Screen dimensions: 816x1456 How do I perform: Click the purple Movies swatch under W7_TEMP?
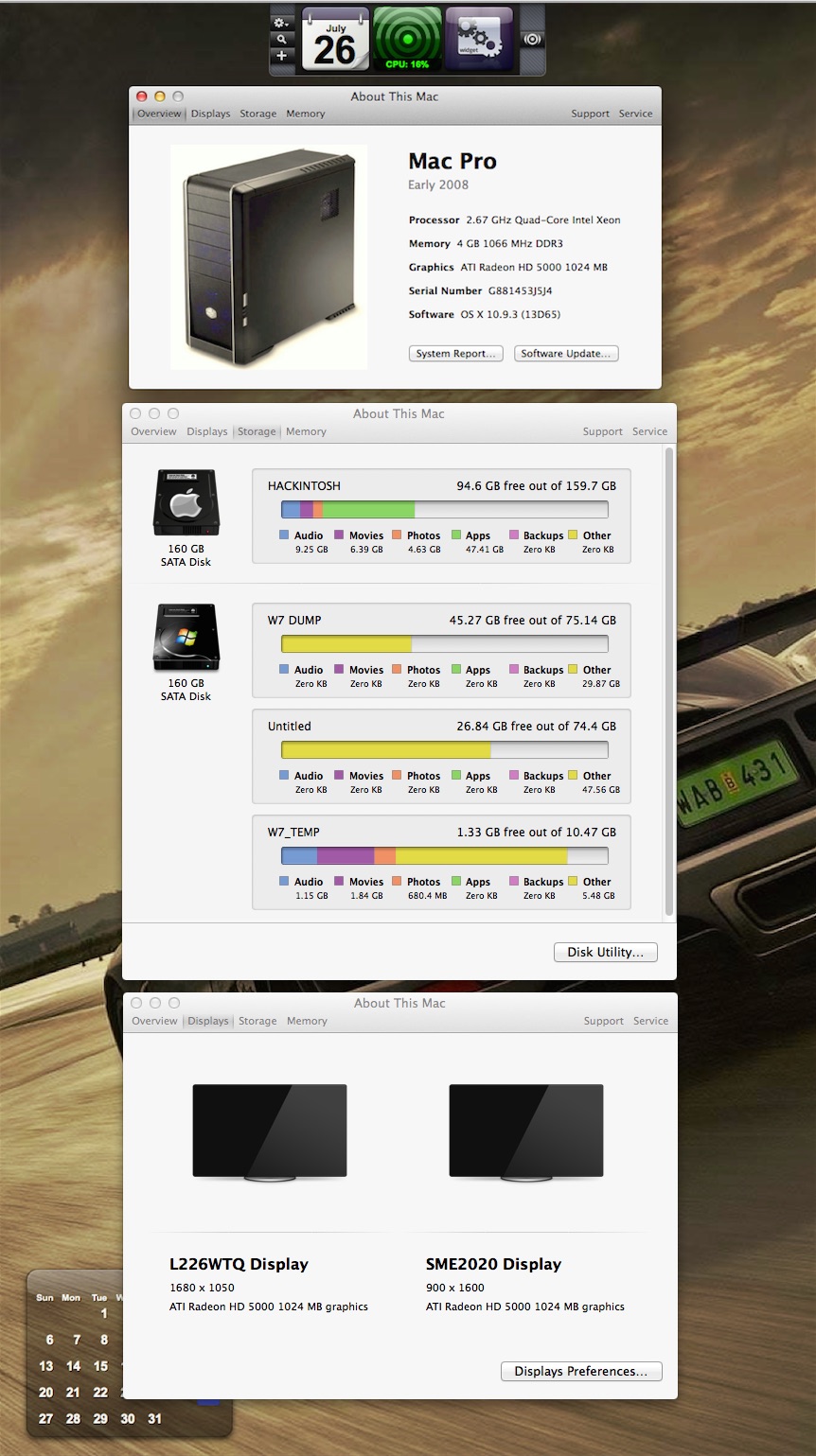pos(339,881)
